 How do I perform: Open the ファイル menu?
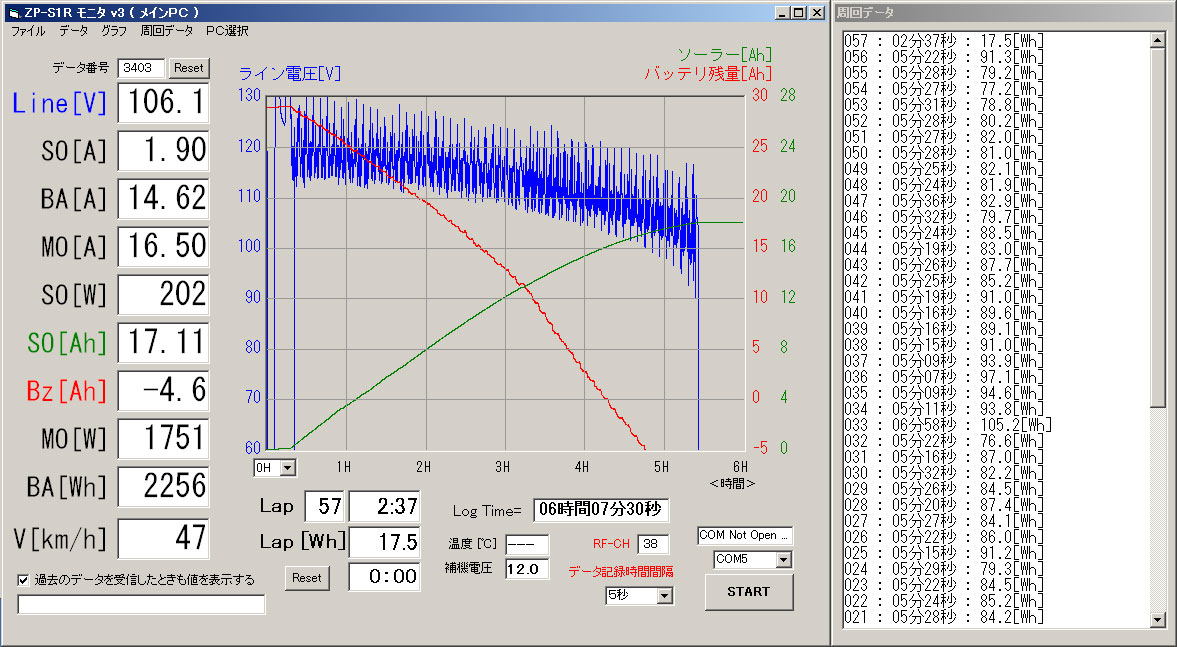point(28,31)
